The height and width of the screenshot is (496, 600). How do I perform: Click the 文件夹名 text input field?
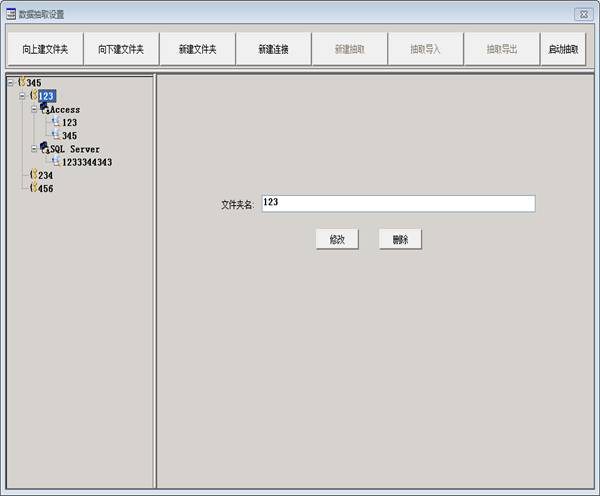[397, 203]
